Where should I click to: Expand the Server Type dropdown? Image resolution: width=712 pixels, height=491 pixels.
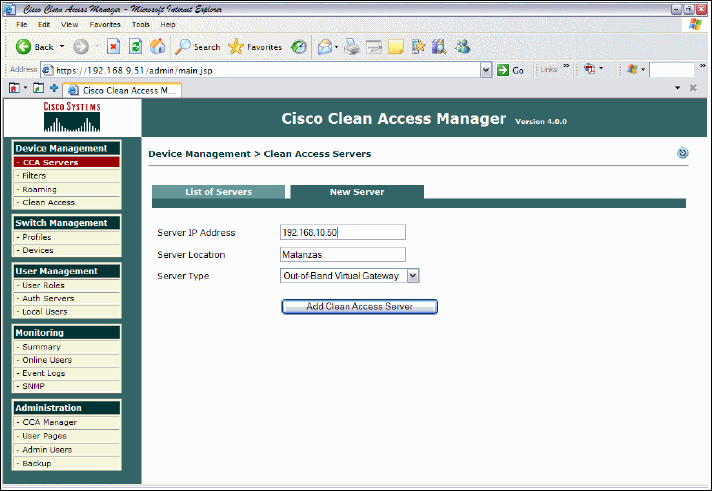point(413,276)
